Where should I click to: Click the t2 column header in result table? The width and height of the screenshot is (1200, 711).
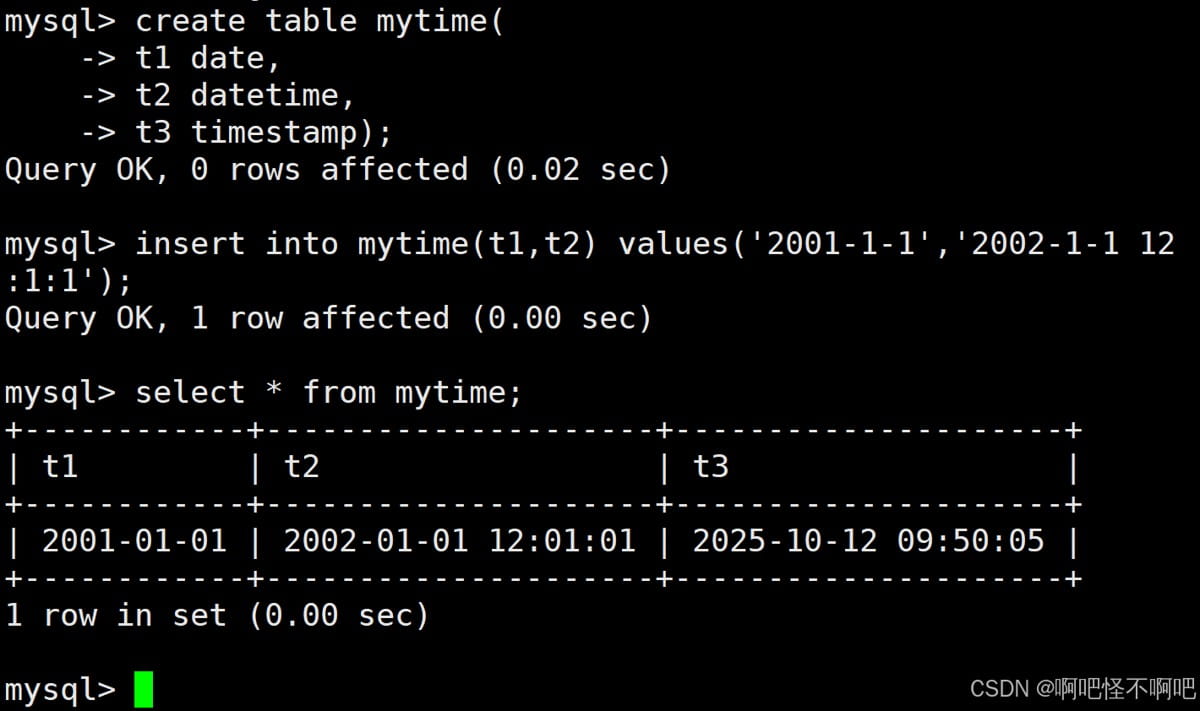pos(301,466)
